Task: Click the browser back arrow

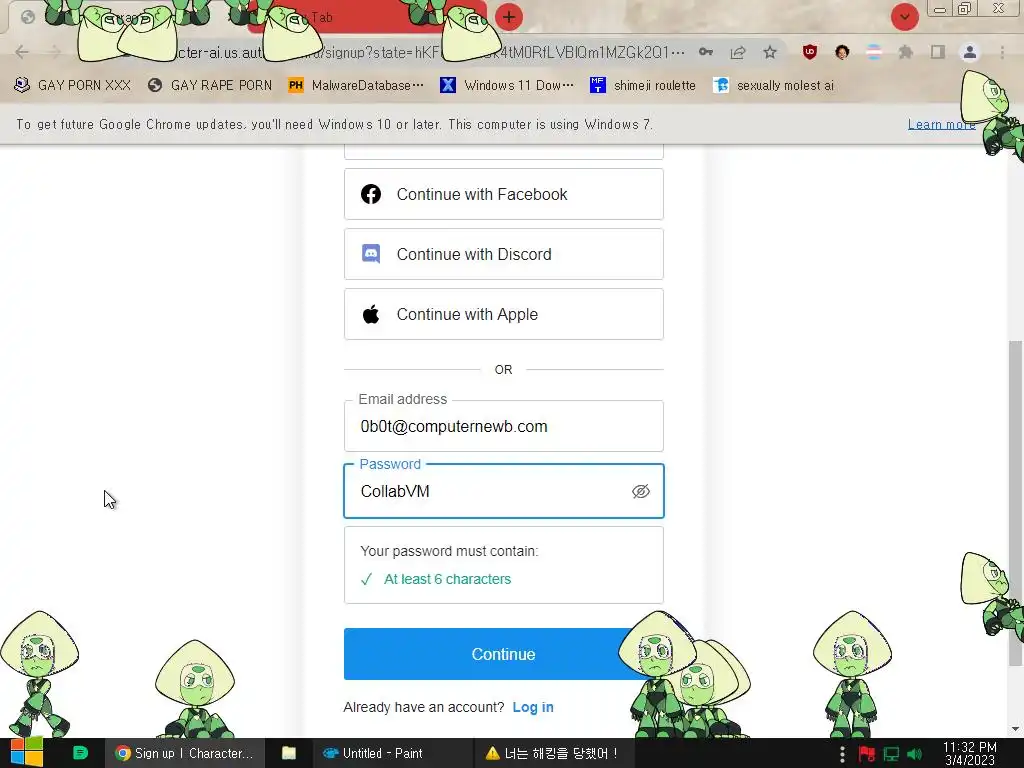Action: 22,52
